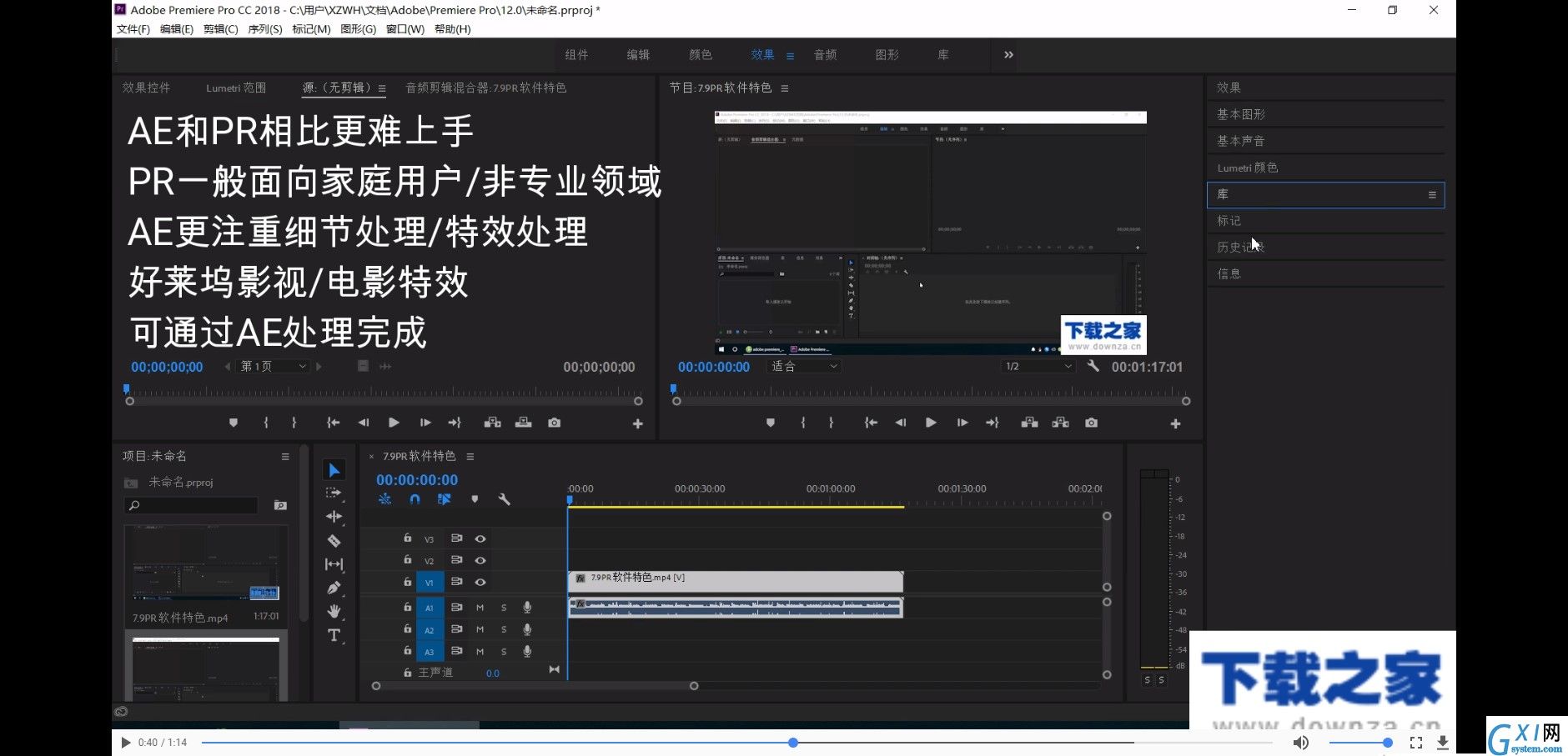This screenshot has width=1568, height=756.
Task: Select the Razor tool
Action: click(x=334, y=540)
